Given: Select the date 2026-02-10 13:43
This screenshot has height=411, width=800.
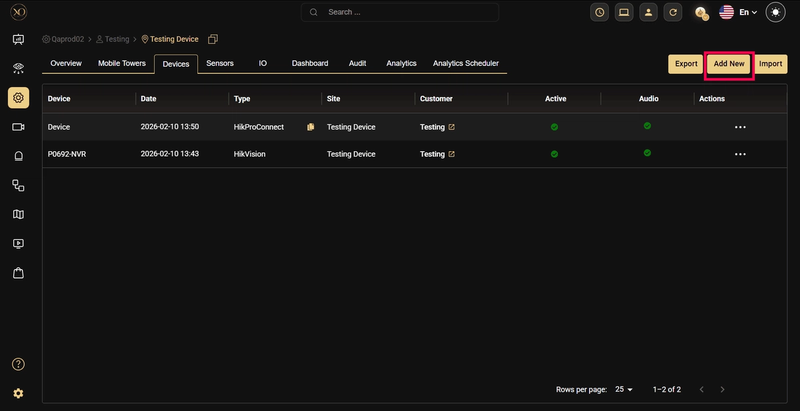Looking at the screenshot, I should point(170,154).
